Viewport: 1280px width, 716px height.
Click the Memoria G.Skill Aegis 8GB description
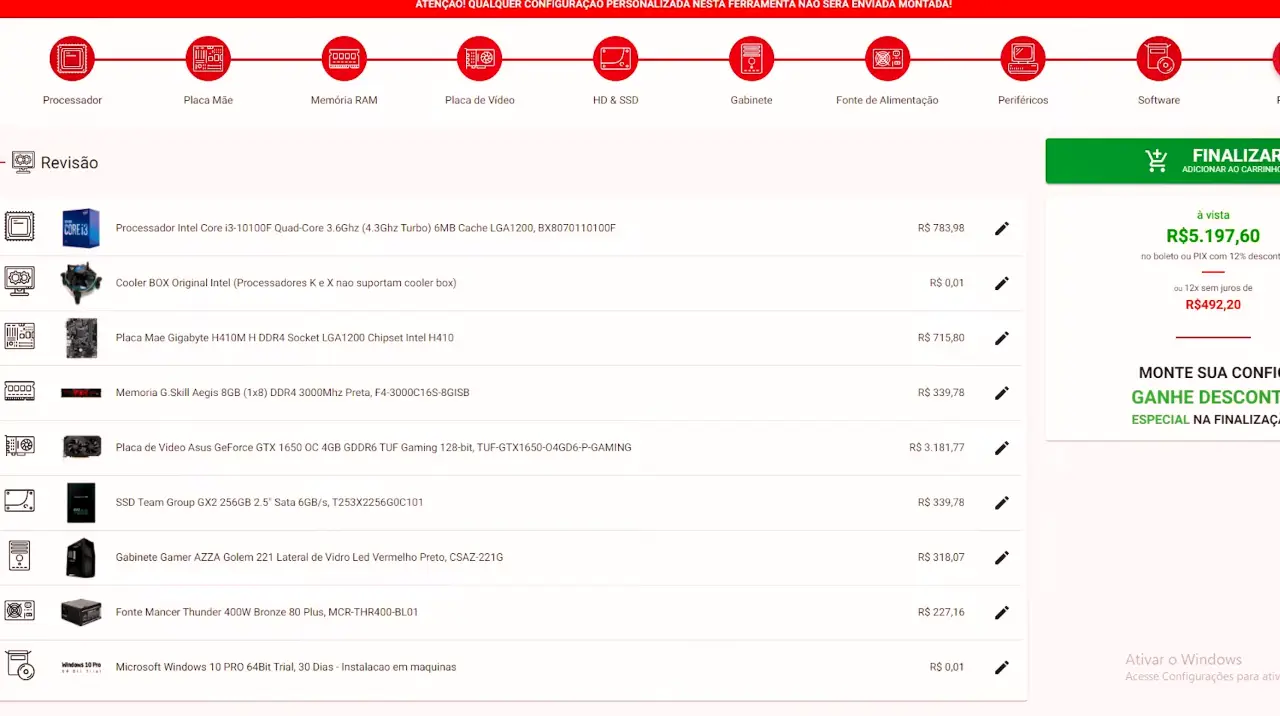coord(292,393)
